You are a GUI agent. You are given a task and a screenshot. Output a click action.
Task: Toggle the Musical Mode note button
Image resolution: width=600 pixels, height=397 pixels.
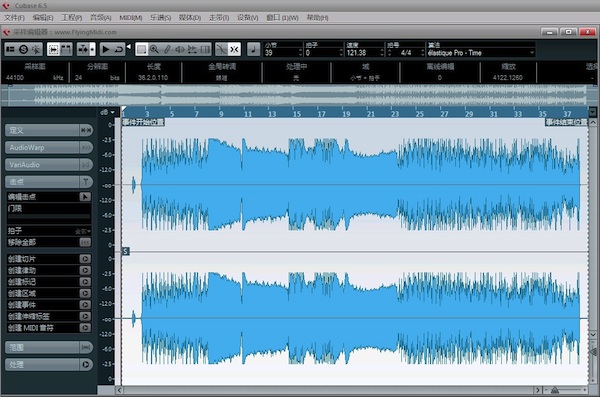pyautogui.click(x=253, y=49)
